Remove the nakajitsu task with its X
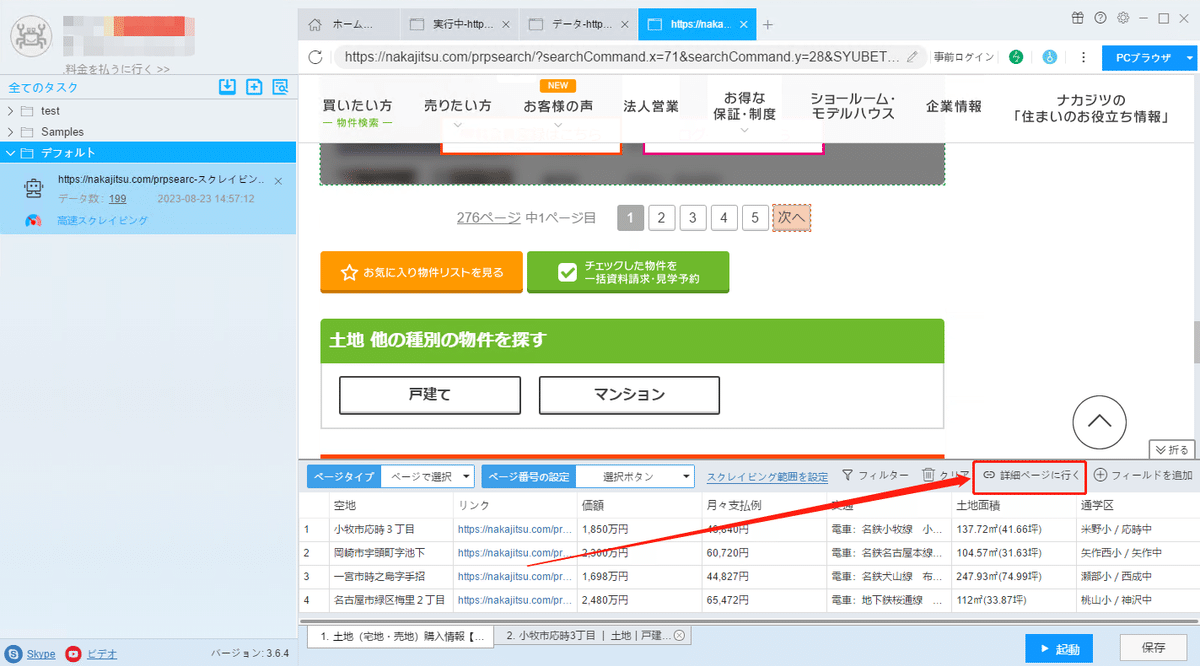Screen dimensions: 1200x666 click(x=278, y=181)
